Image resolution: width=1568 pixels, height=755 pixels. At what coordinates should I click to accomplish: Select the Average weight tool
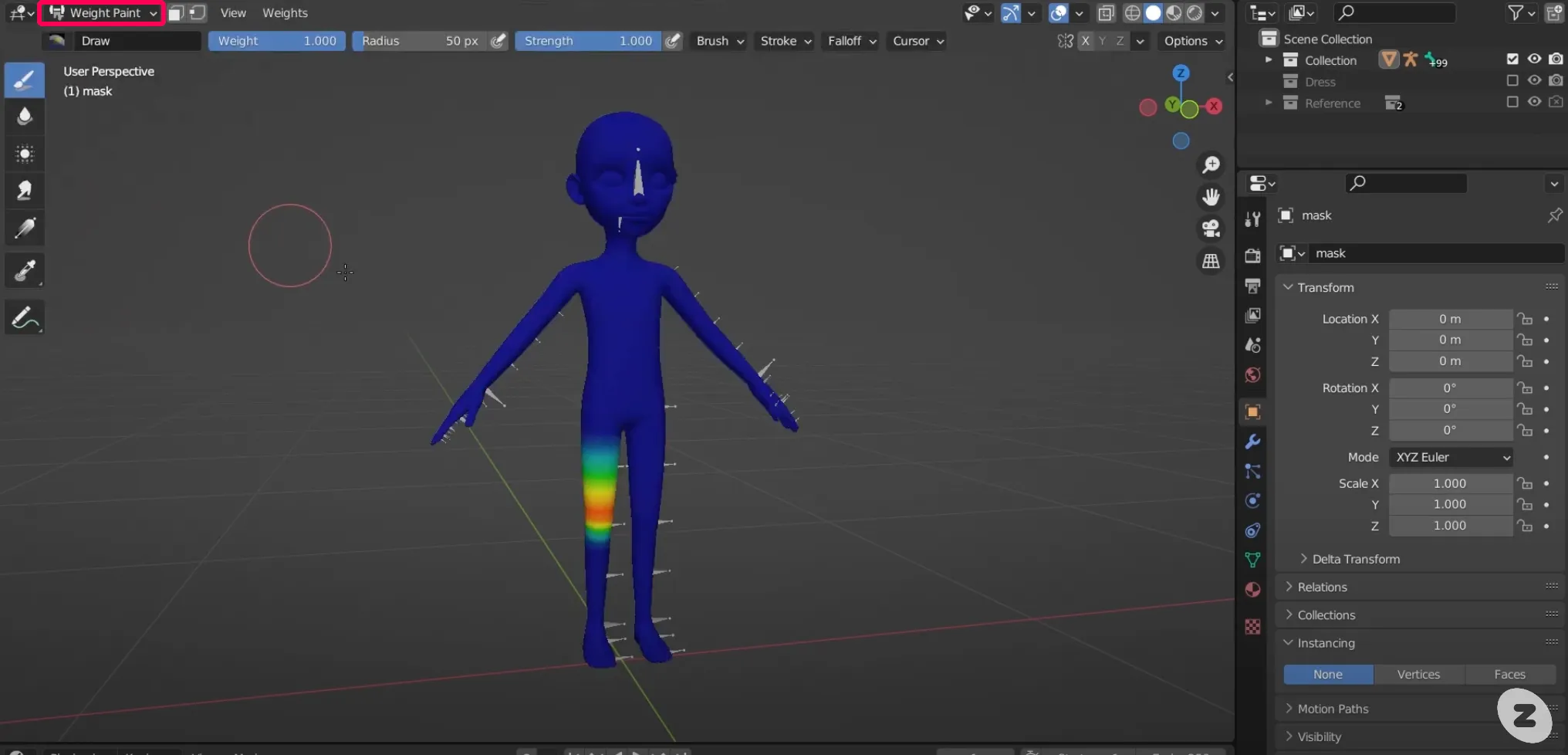click(25, 154)
